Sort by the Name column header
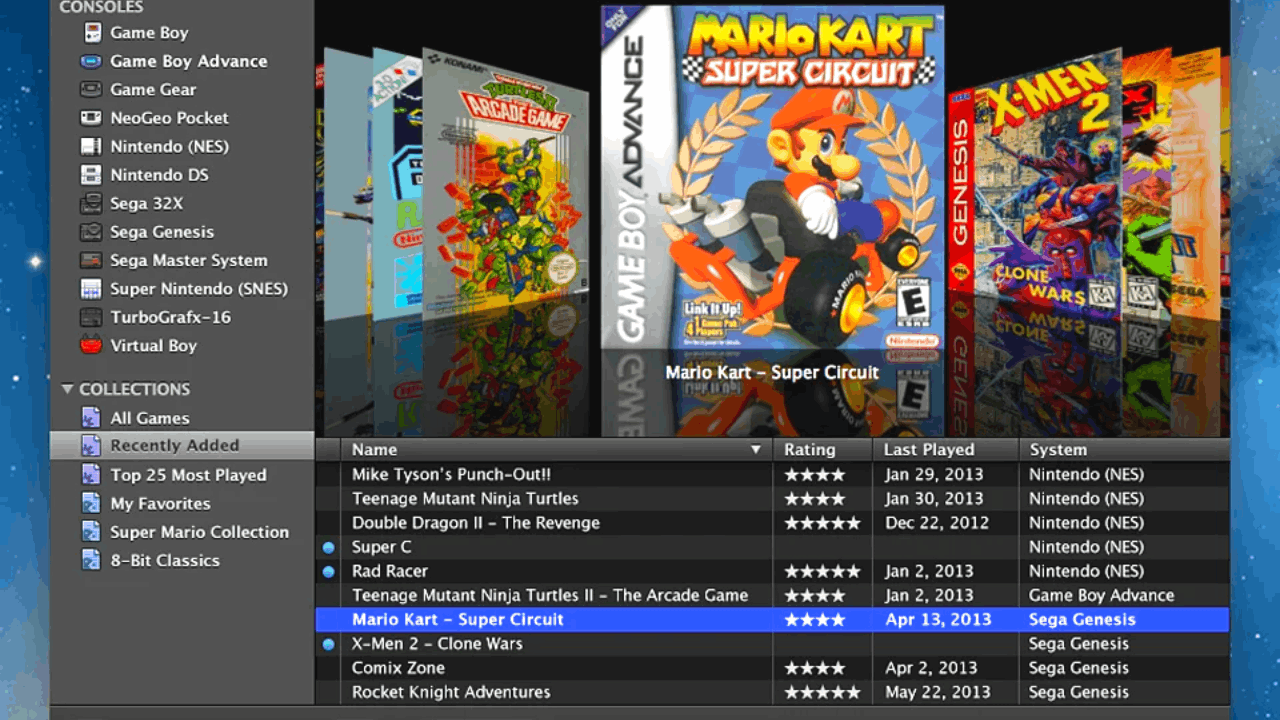Image resolution: width=1280 pixels, height=720 pixels. 557,450
